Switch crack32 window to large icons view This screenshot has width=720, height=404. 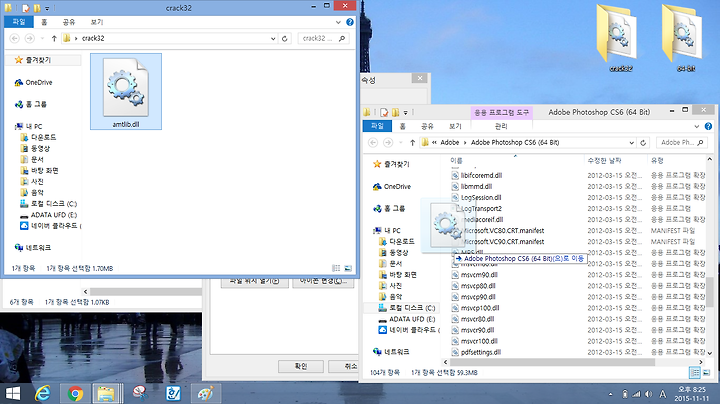(x=348, y=268)
